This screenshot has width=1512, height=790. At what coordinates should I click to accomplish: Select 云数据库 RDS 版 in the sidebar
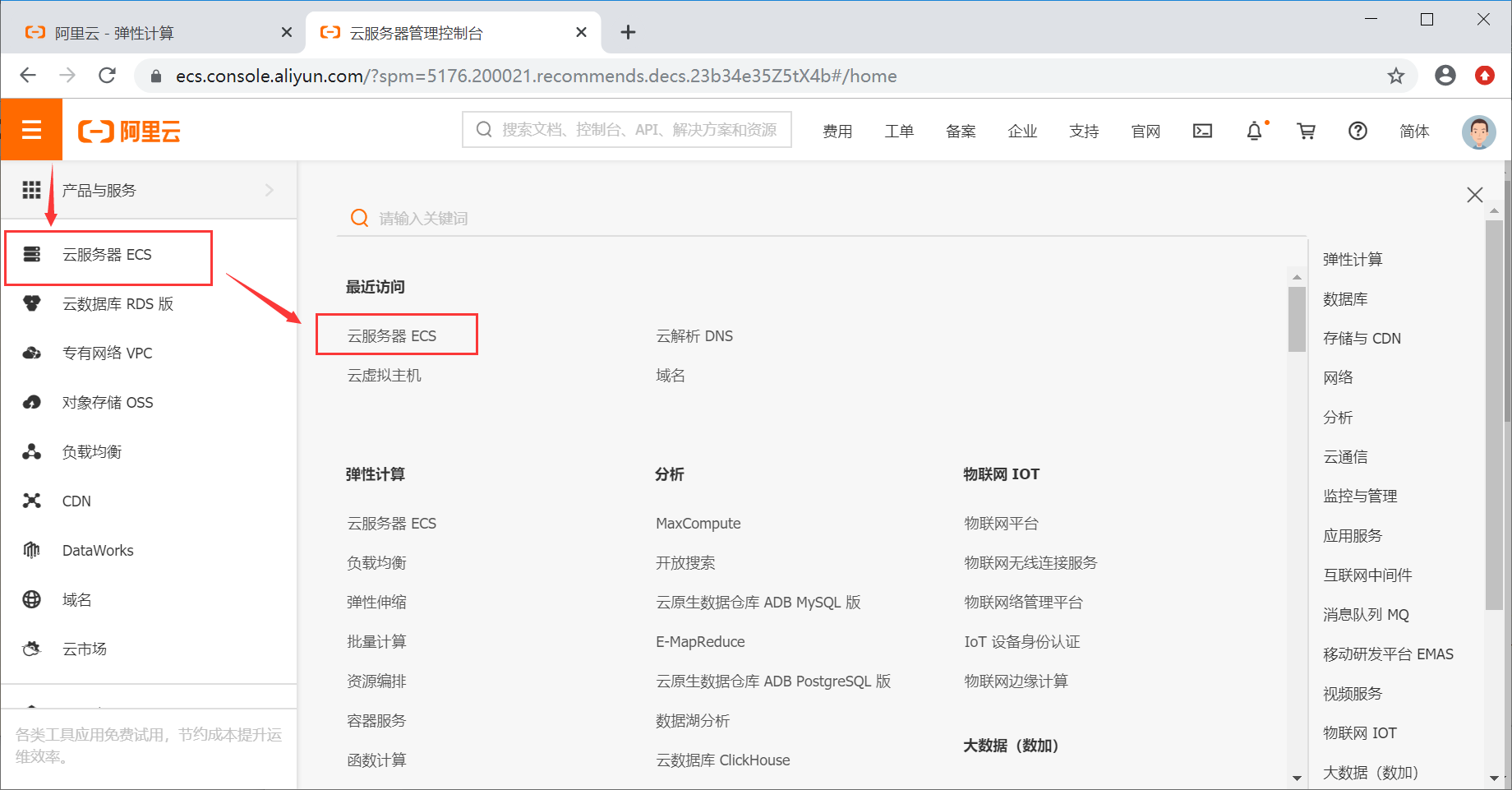click(117, 303)
